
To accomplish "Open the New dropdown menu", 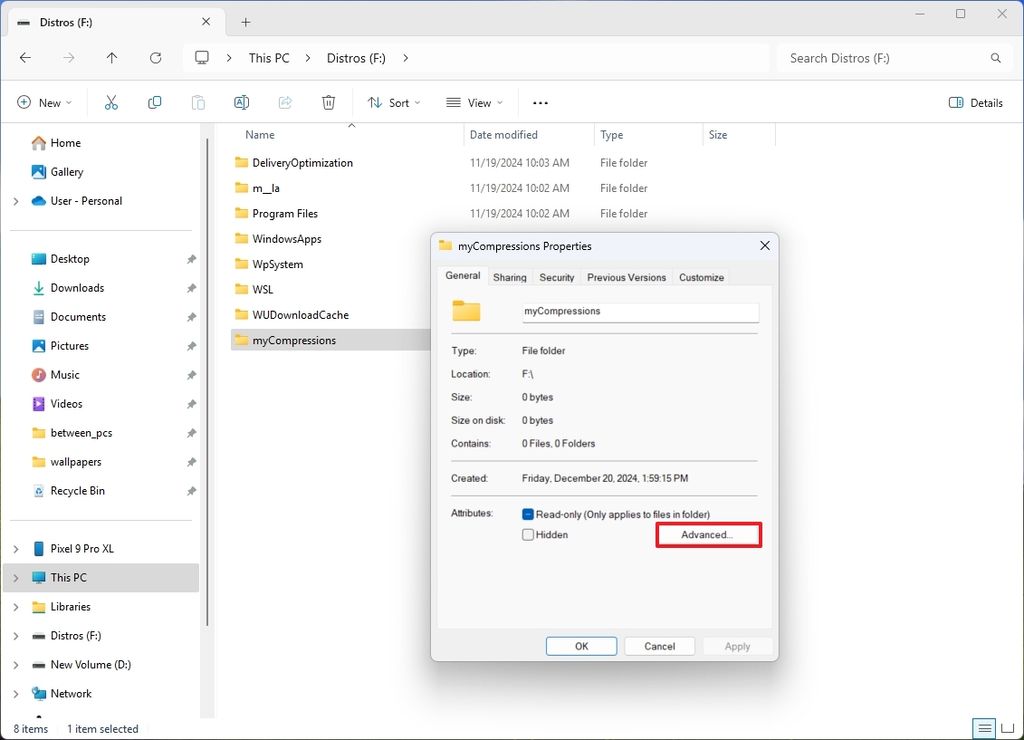I will coord(44,102).
